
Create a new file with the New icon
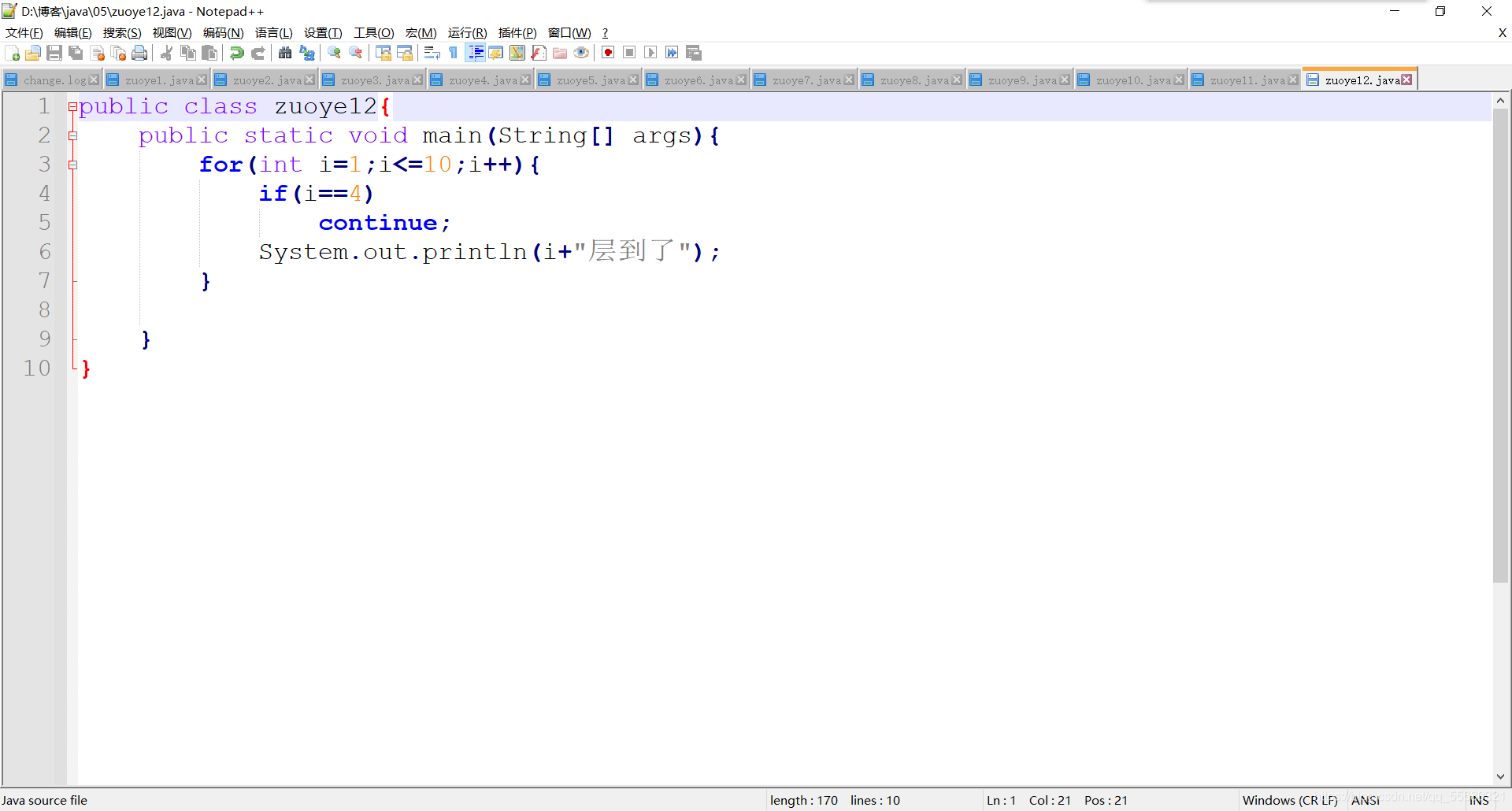pos(12,53)
